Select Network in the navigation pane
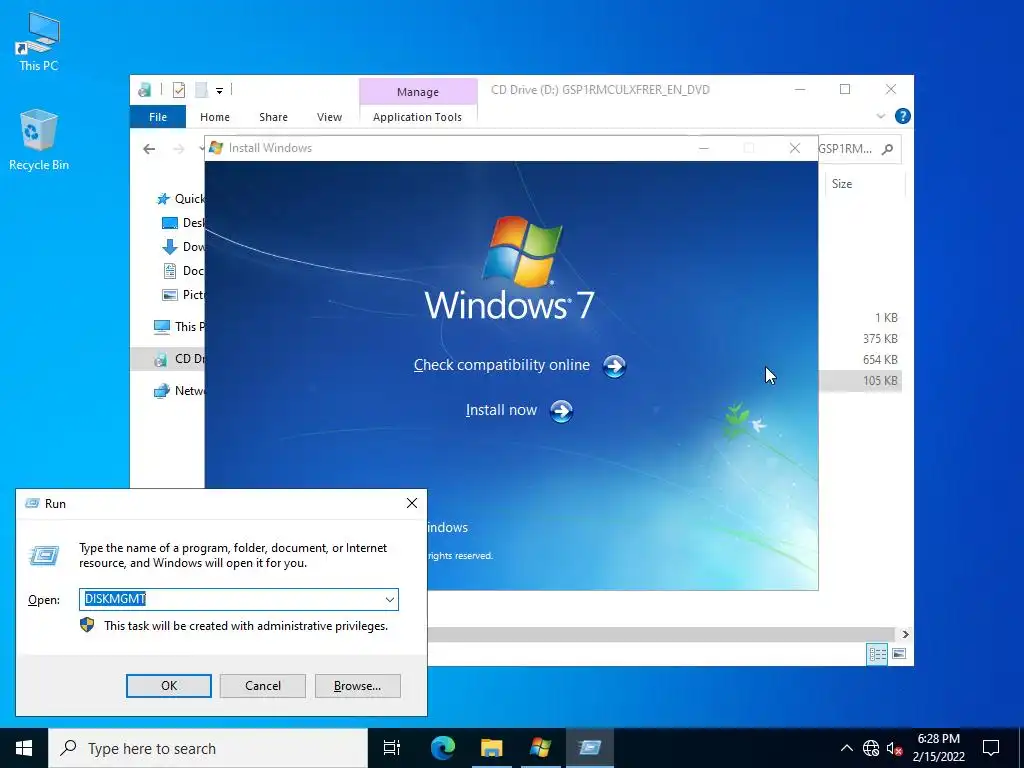 (x=178, y=391)
